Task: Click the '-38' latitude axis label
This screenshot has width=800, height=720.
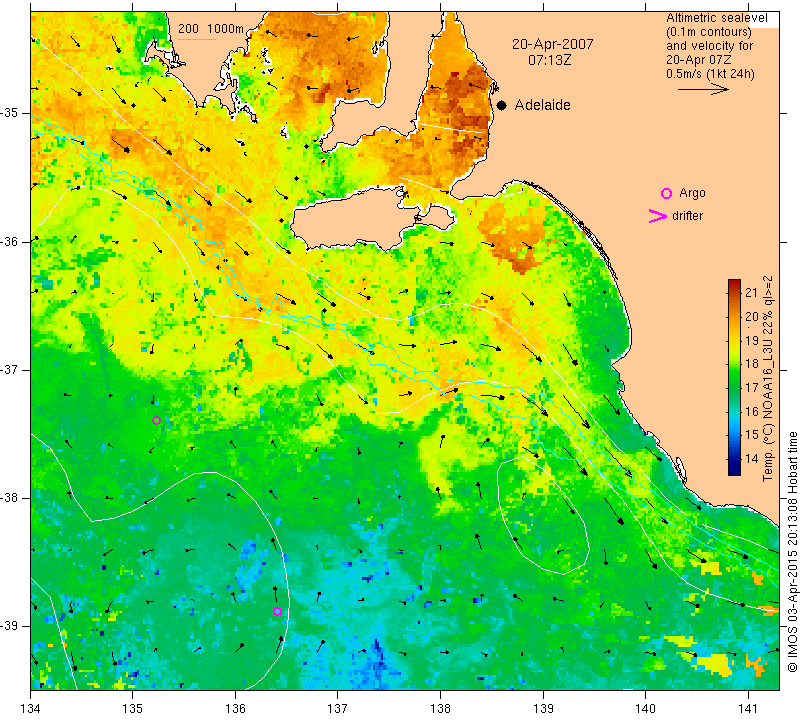Action: click(9, 498)
